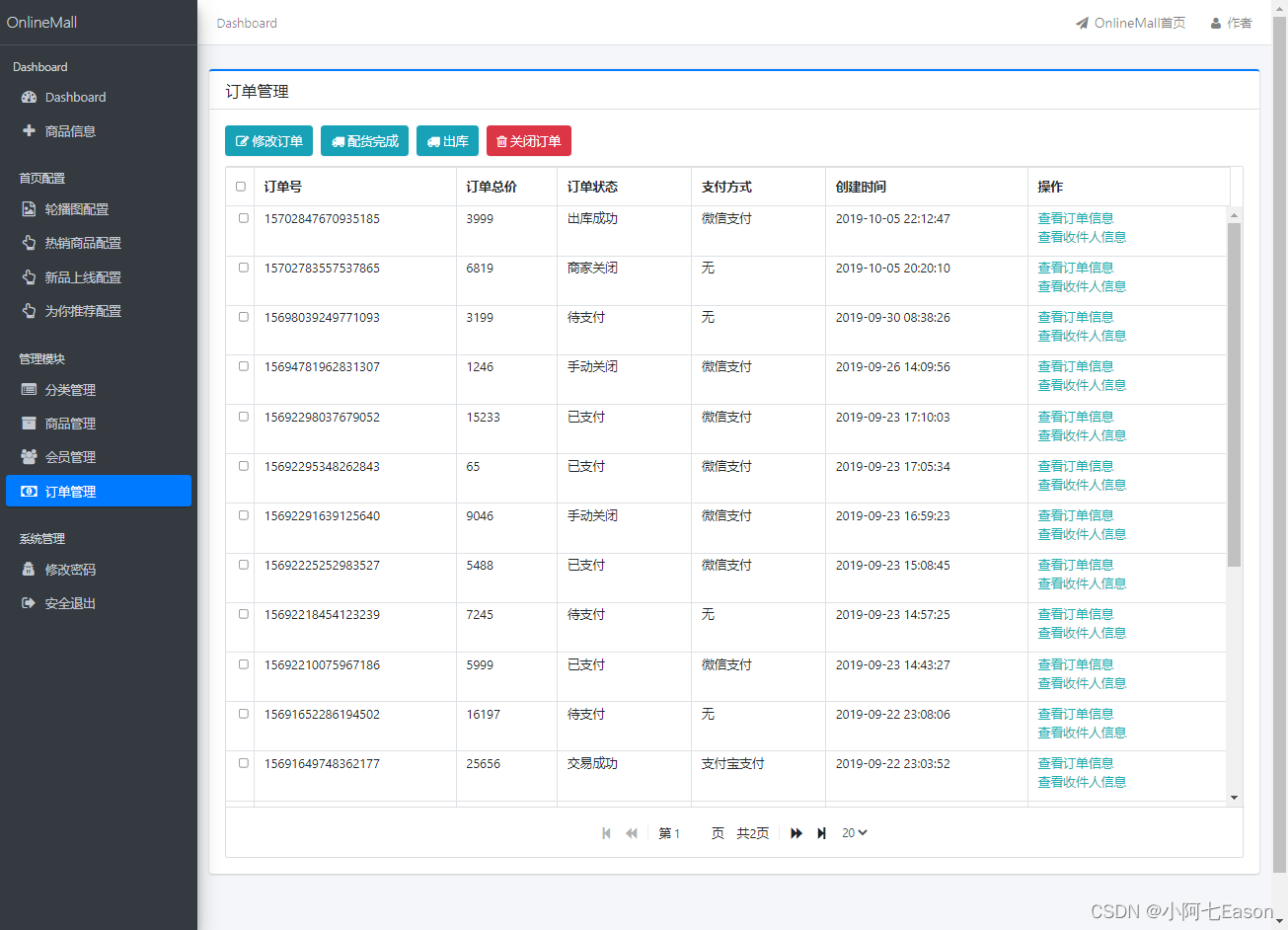The image size is (1288, 930).
Task: Click the 配货完成 button
Action: click(x=365, y=141)
